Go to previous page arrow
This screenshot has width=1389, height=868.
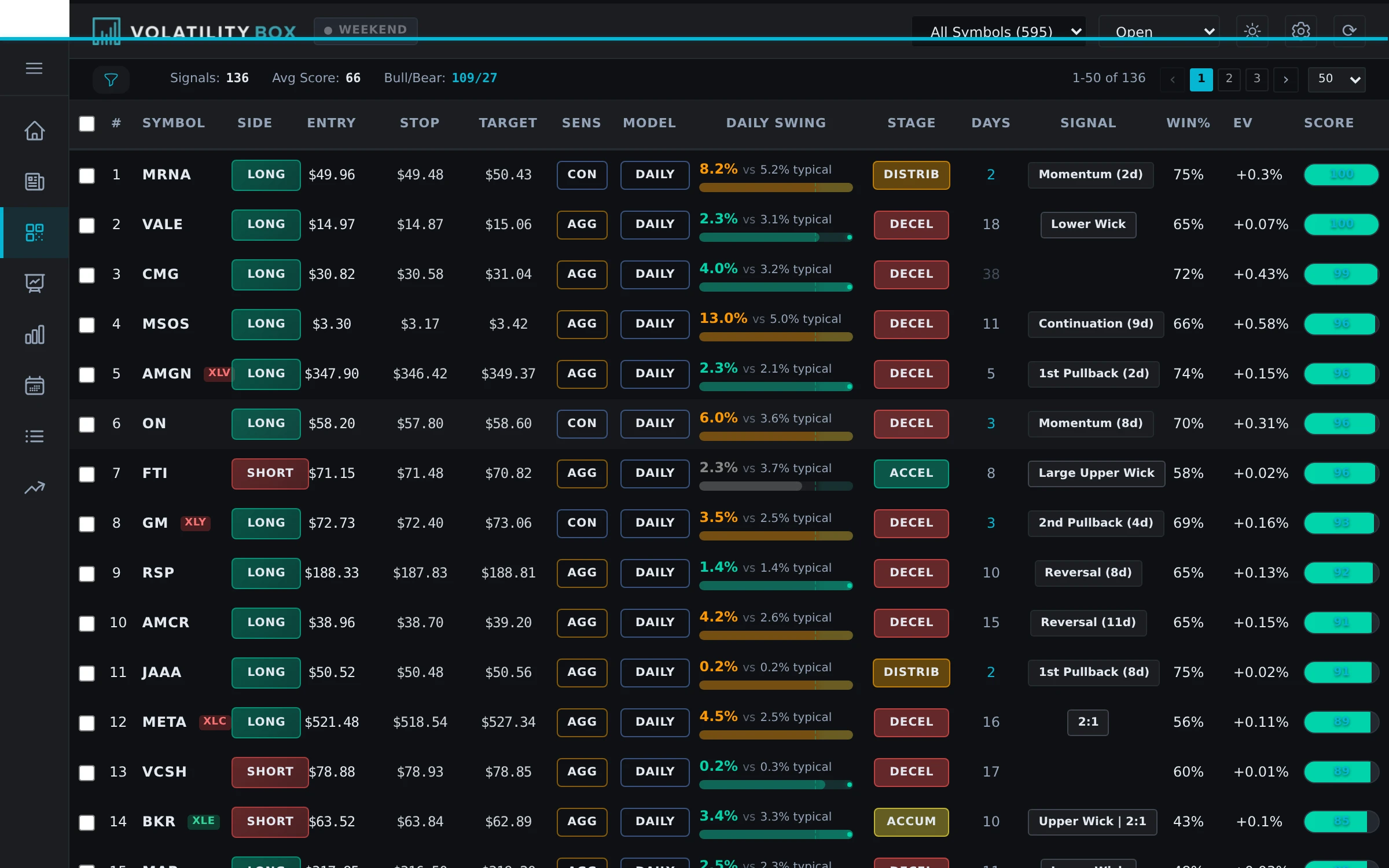(1172, 79)
